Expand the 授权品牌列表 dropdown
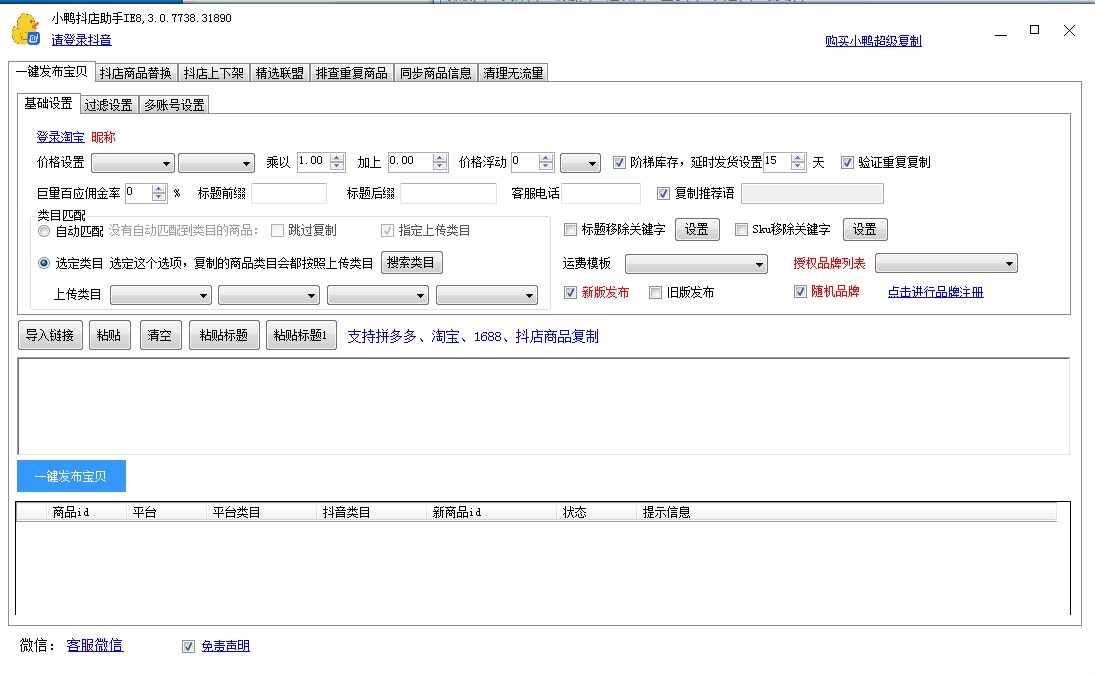Image resolution: width=1095 pixels, height=675 pixels. point(946,264)
